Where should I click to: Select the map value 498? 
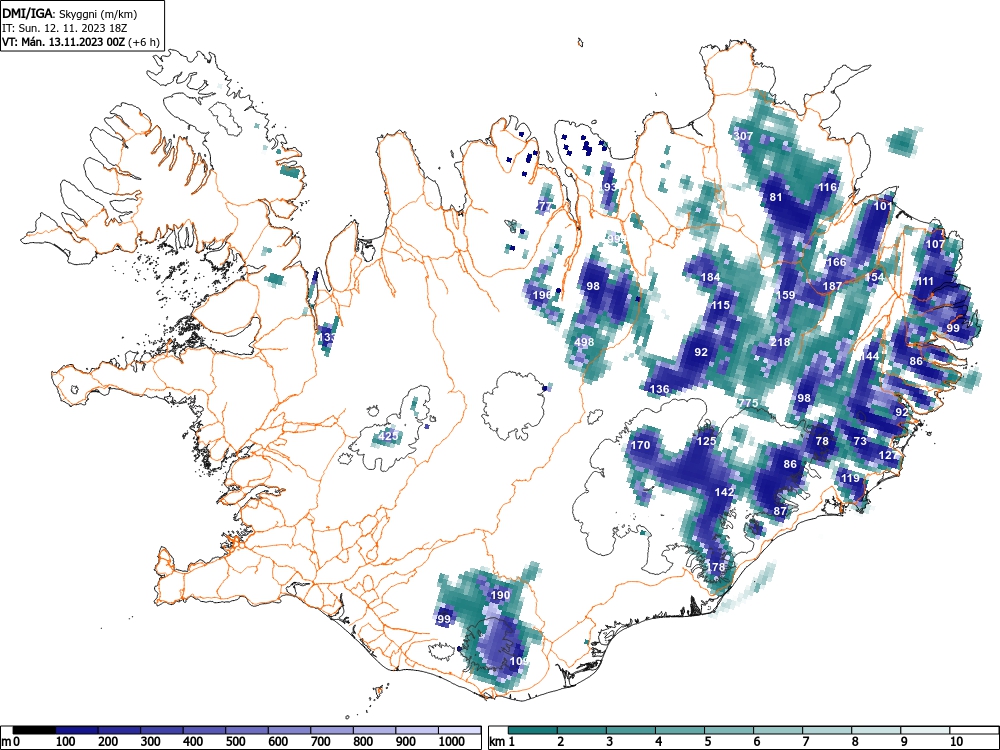click(584, 342)
